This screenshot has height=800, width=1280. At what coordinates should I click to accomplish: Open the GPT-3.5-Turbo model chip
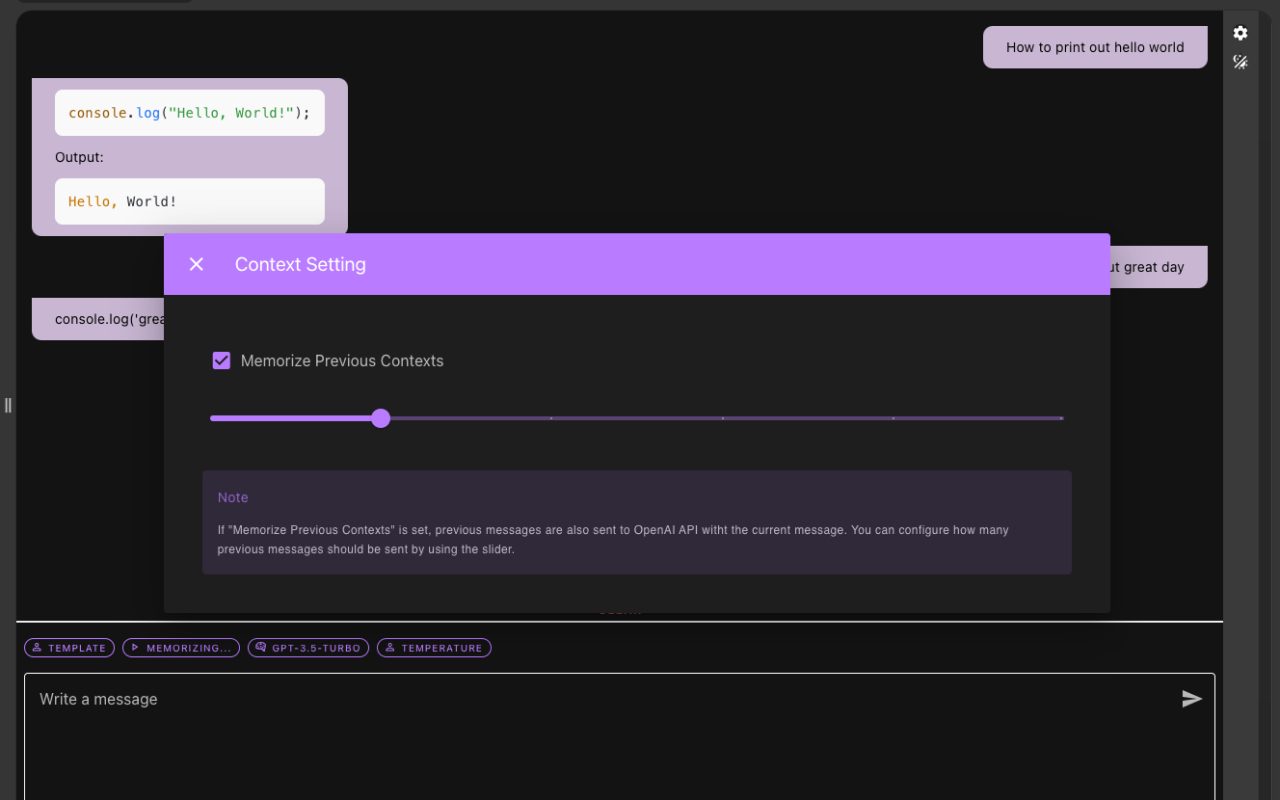point(308,648)
